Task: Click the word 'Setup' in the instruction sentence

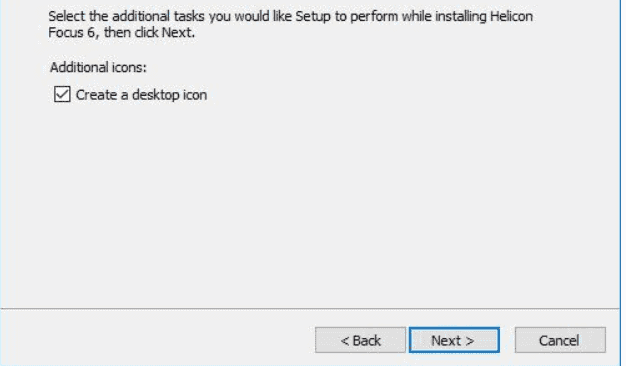Action: click(x=313, y=17)
